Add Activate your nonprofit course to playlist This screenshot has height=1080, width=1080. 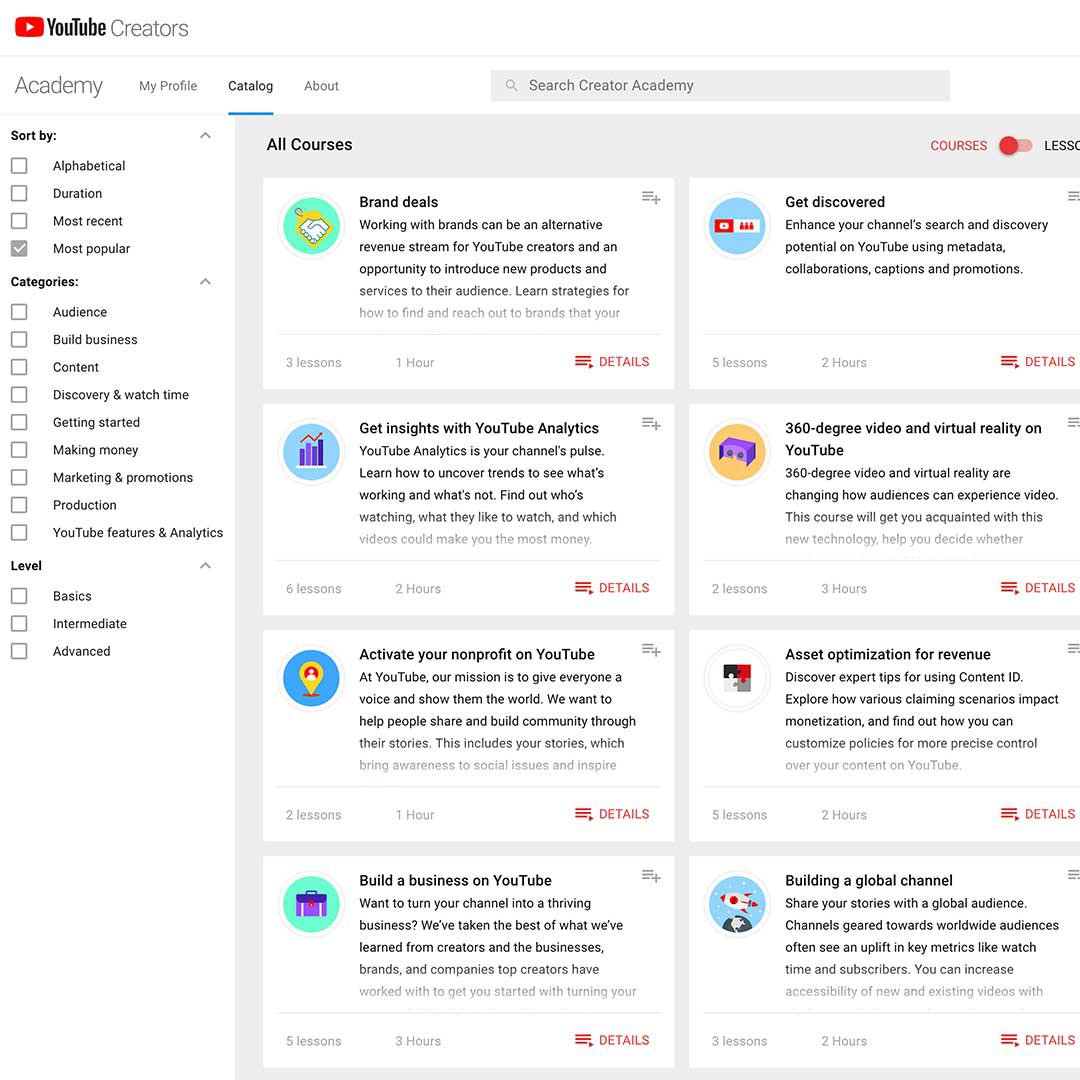pyautogui.click(x=651, y=650)
